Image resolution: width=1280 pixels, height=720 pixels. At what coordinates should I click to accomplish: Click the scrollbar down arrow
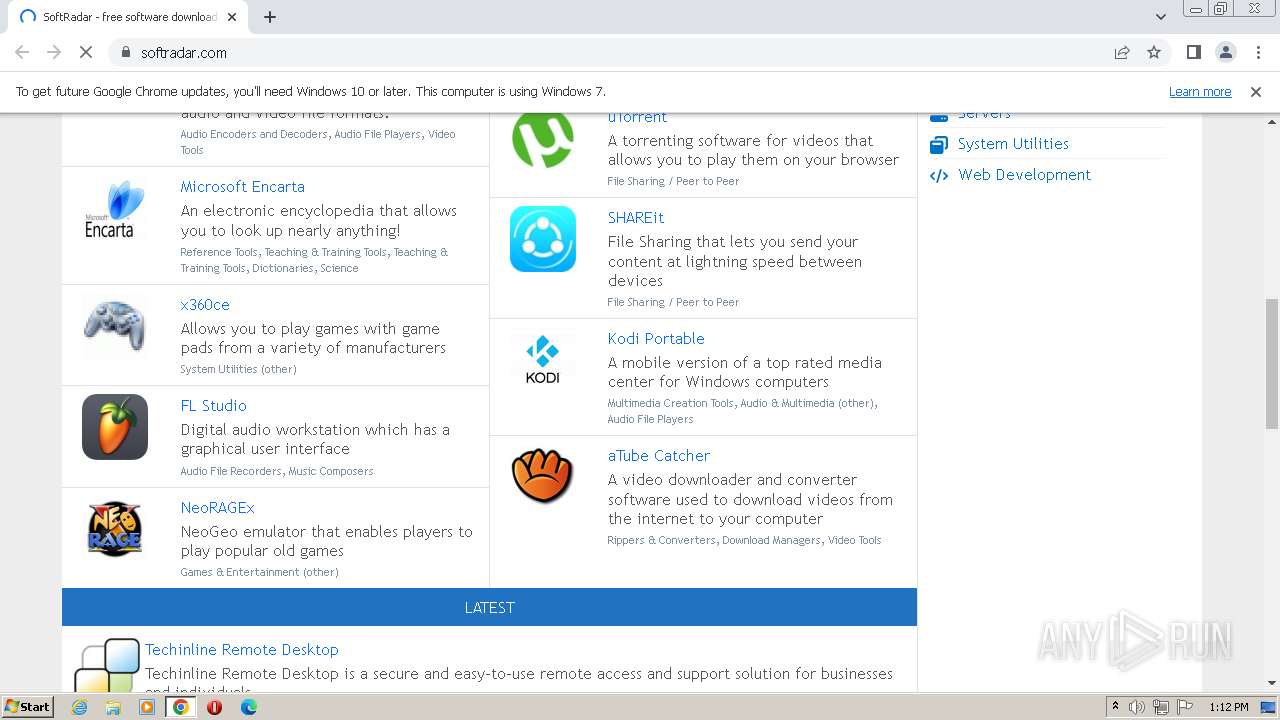(1272, 683)
